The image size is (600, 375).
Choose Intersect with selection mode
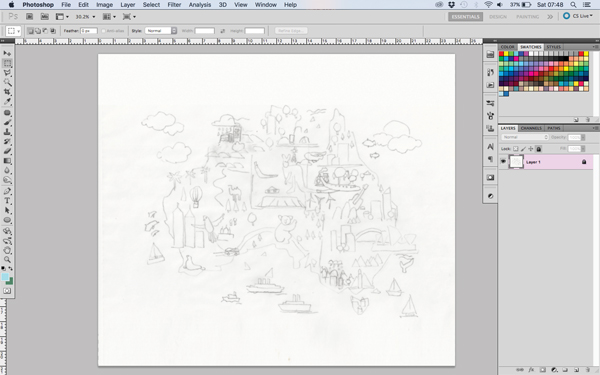[52, 31]
